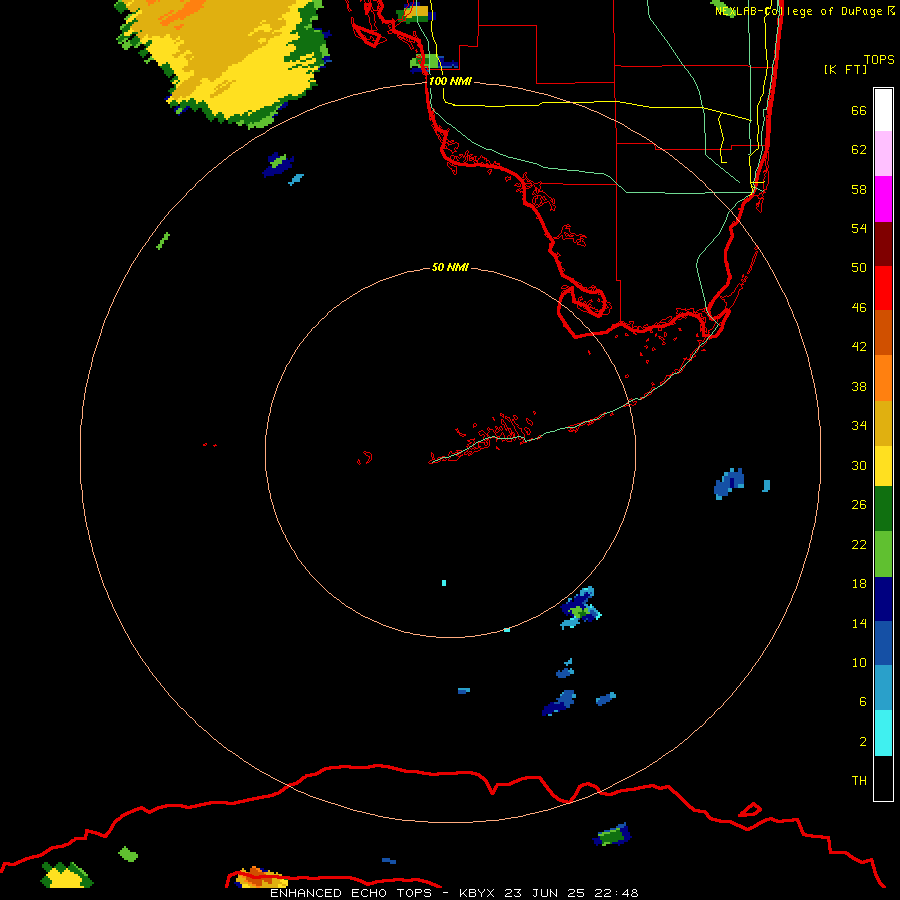
Task: Click the "KBYX" radar station ID
Action: point(476,893)
